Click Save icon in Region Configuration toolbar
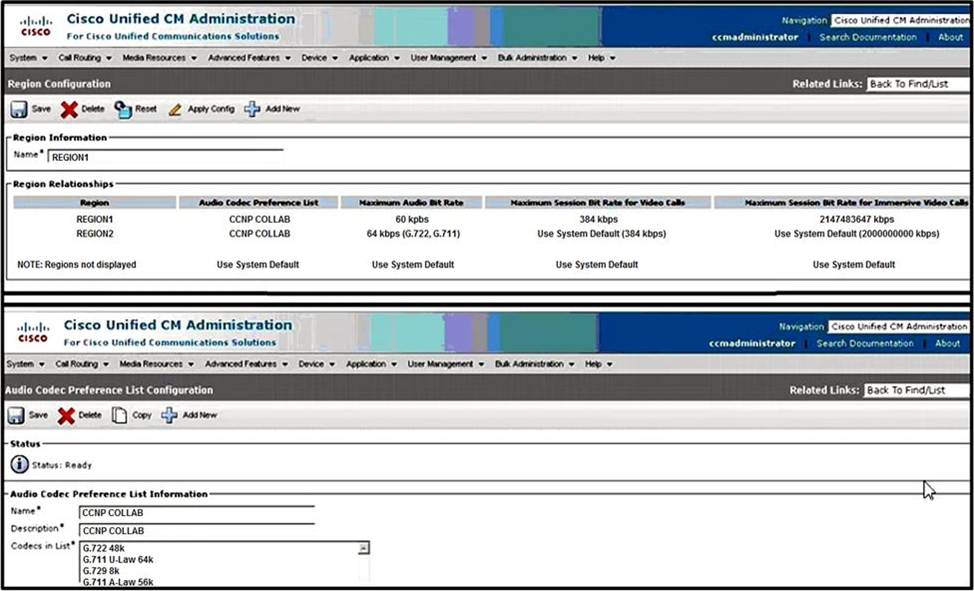Screen dimensions: 974x591 [19, 109]
